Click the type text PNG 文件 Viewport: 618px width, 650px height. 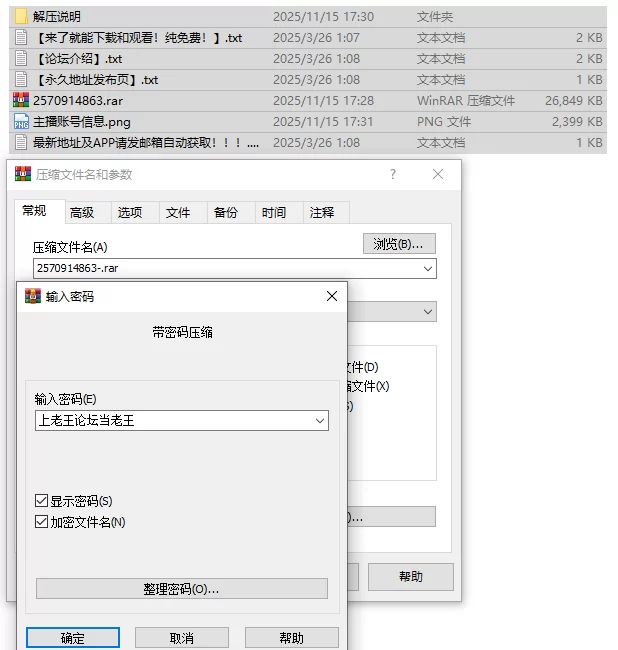pyautogui.click(x=444, y=122)
